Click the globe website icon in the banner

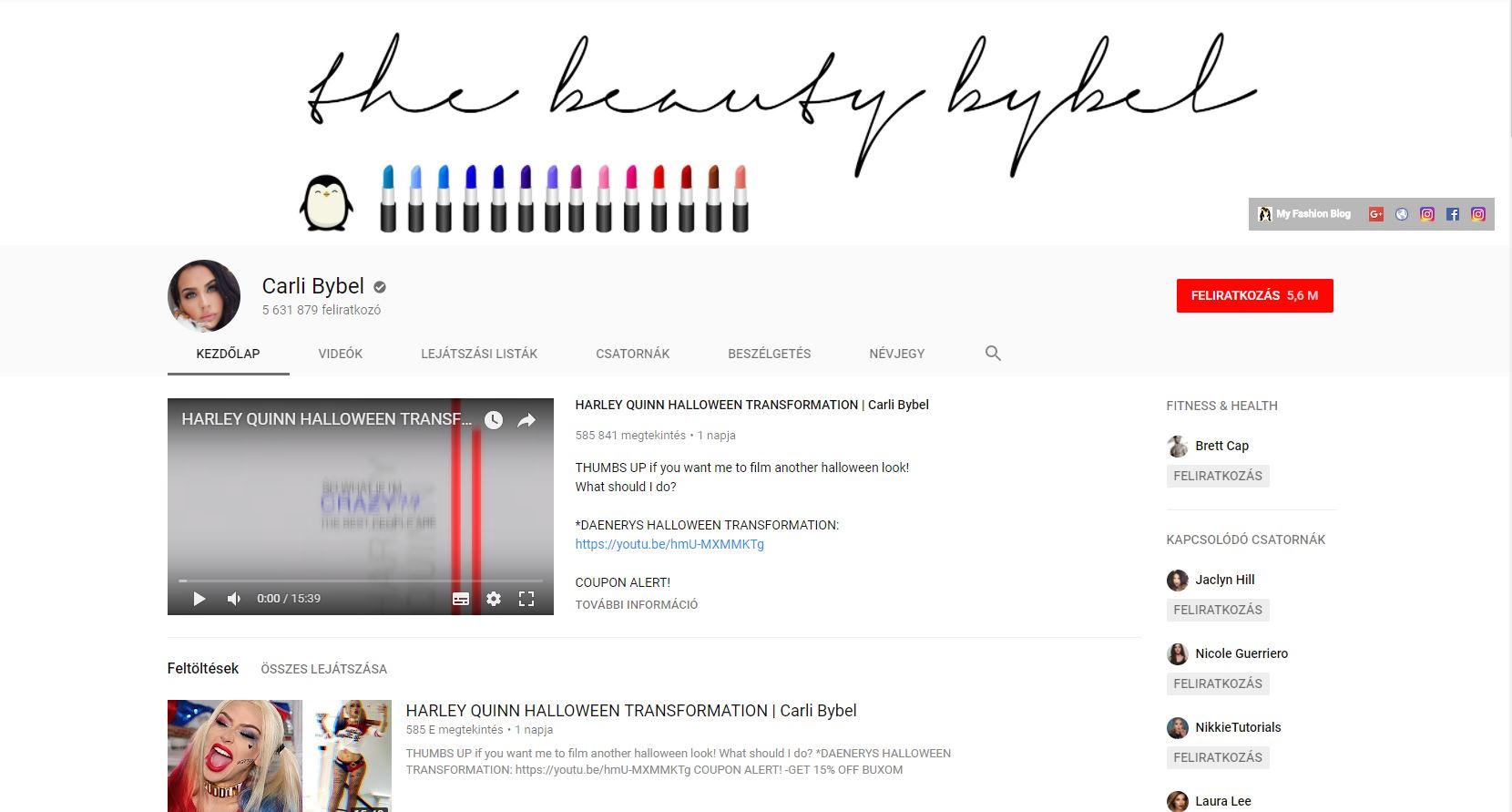1402,214
